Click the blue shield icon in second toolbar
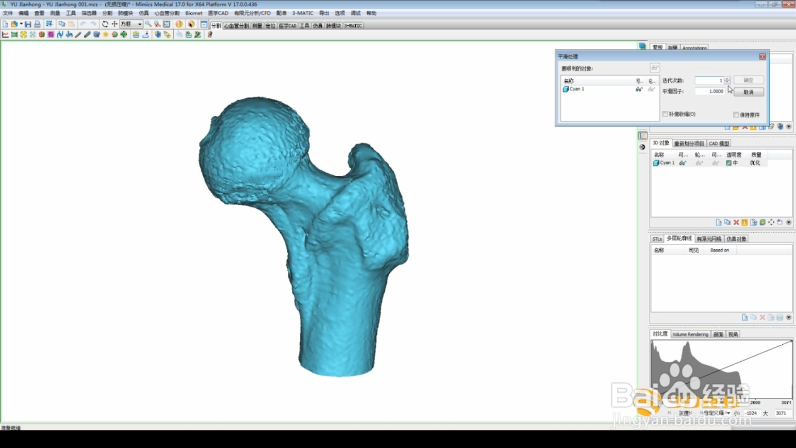This screenshot has height=448, width=796. [157, 35]
